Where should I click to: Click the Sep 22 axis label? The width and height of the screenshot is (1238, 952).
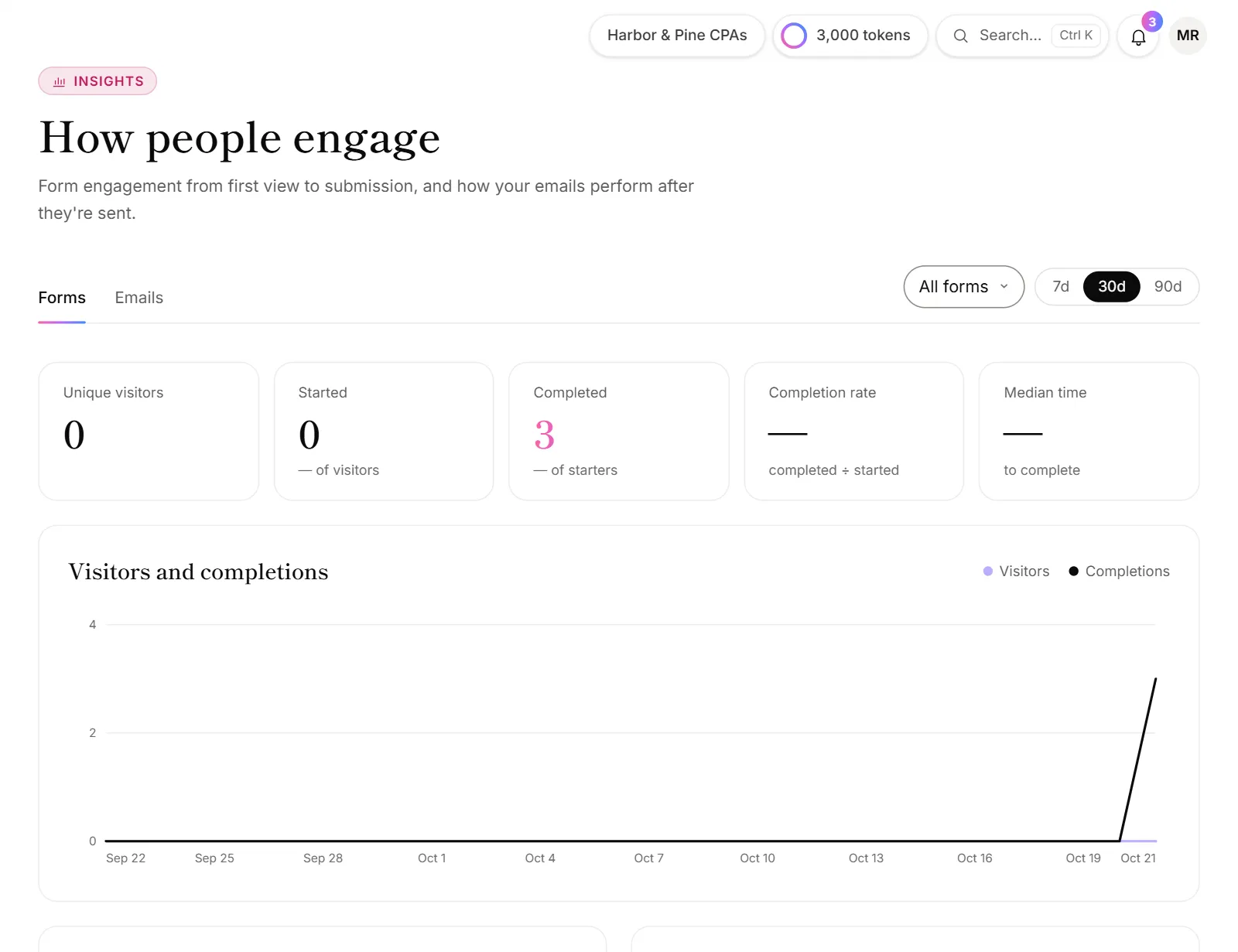125,858
